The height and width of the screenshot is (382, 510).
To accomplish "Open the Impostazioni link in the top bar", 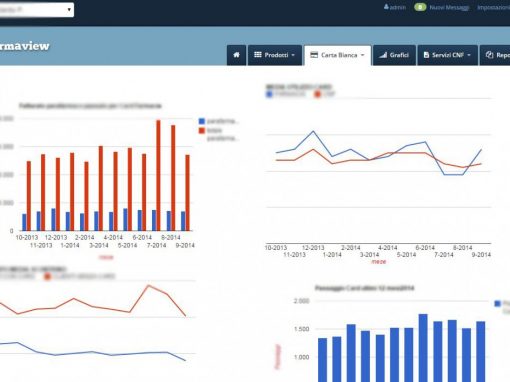I will click(x=493, y=7).
